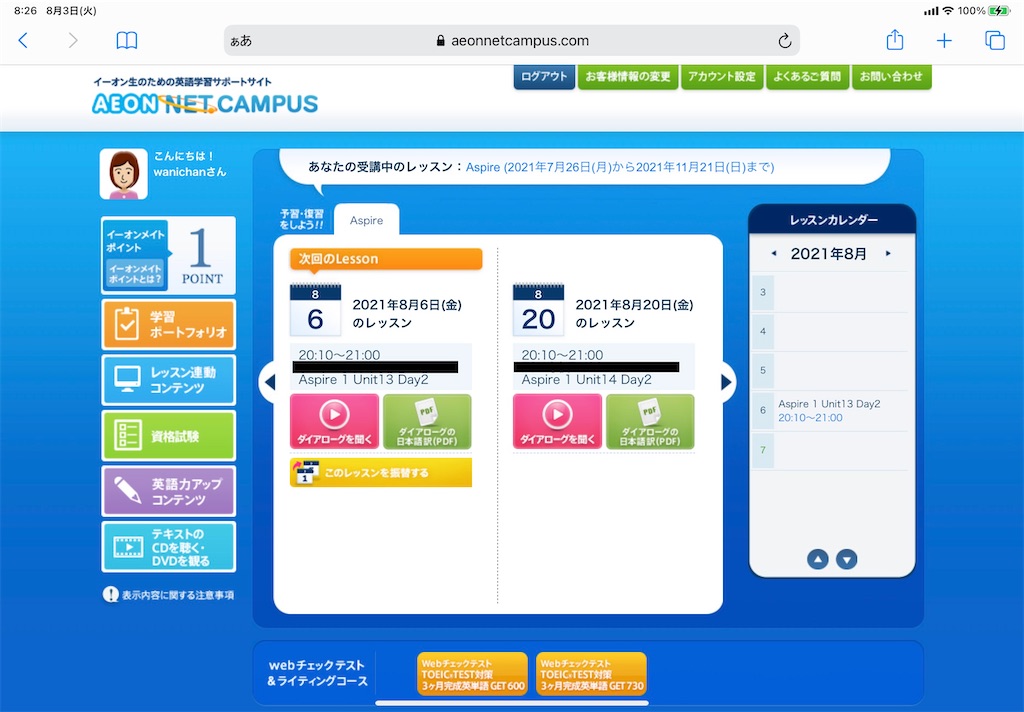
Task: Open レッスン連動コンテンツ in the sidebar
Action: click(x=168, y=380)
